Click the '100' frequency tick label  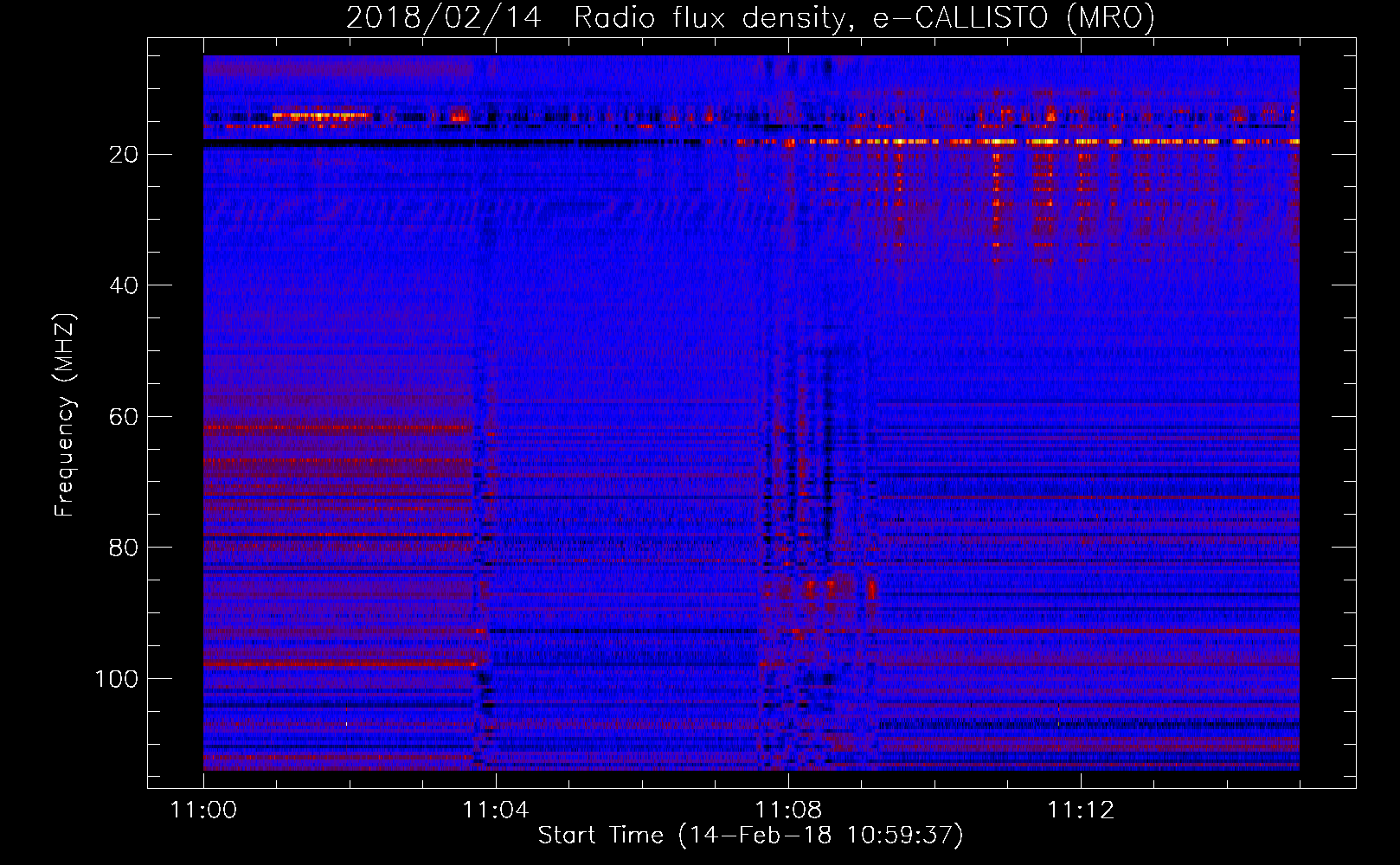117,679
